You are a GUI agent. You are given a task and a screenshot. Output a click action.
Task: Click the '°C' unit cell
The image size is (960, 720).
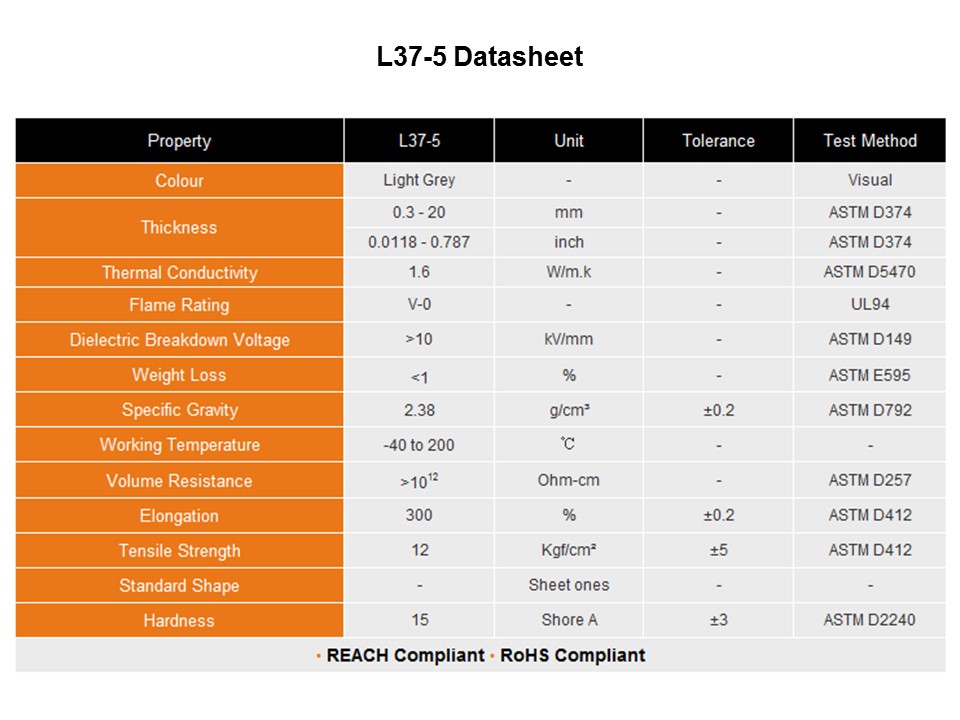[569, 444]
